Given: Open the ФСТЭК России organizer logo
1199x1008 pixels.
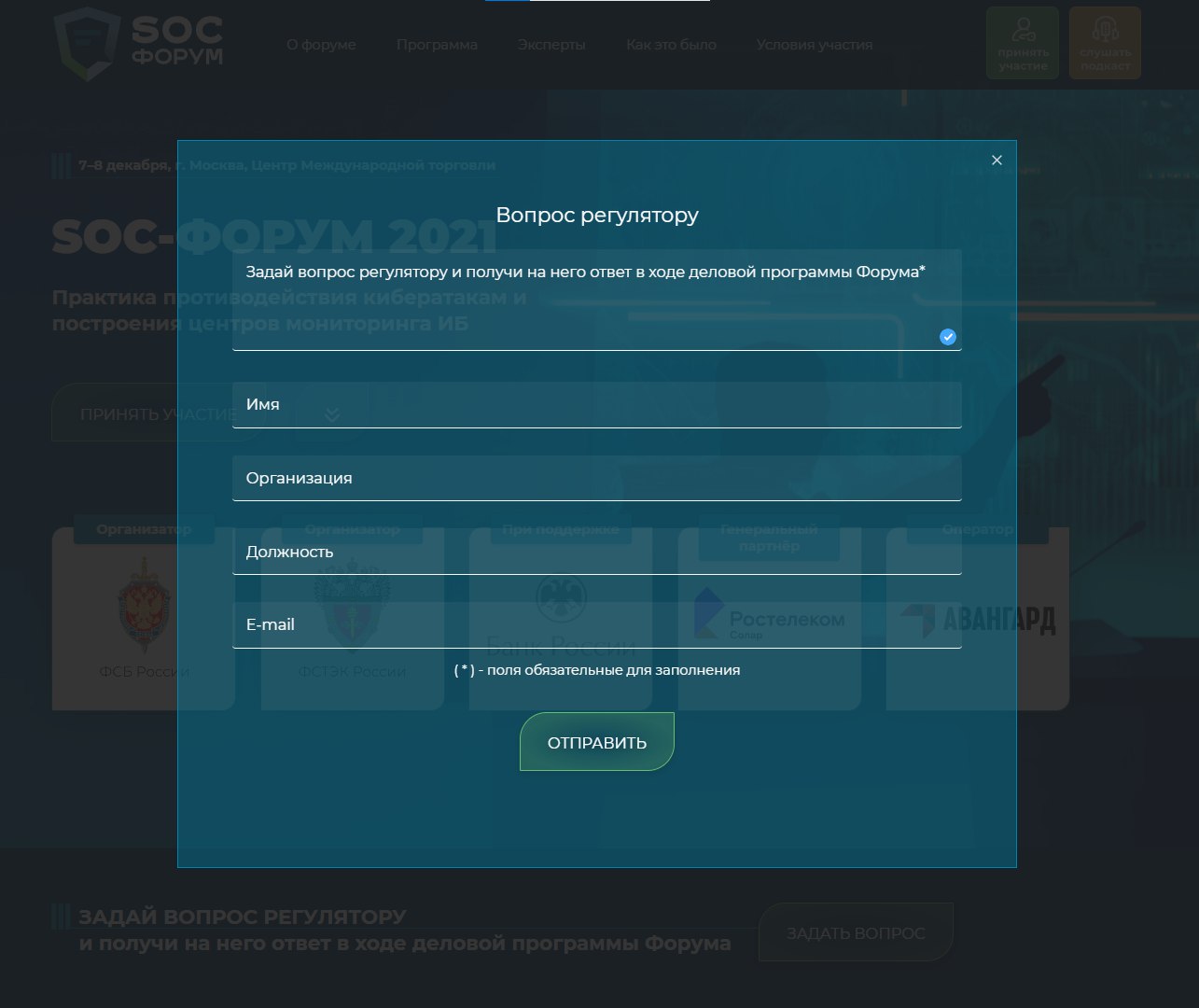Looking at the screenshot, I should [353, 619].
